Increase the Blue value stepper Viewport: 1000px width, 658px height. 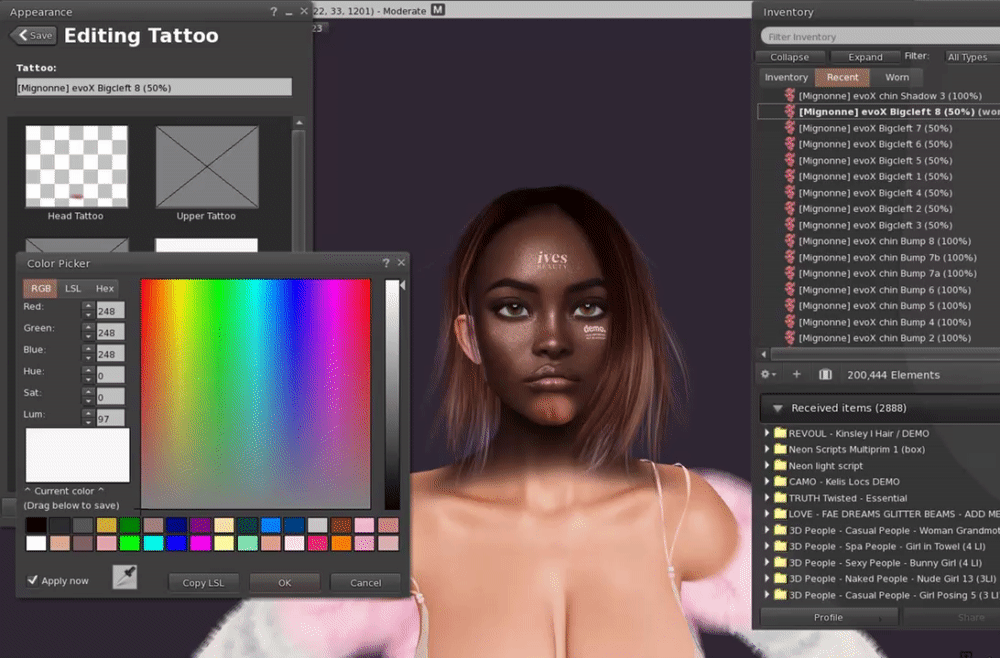pos(89,349)
